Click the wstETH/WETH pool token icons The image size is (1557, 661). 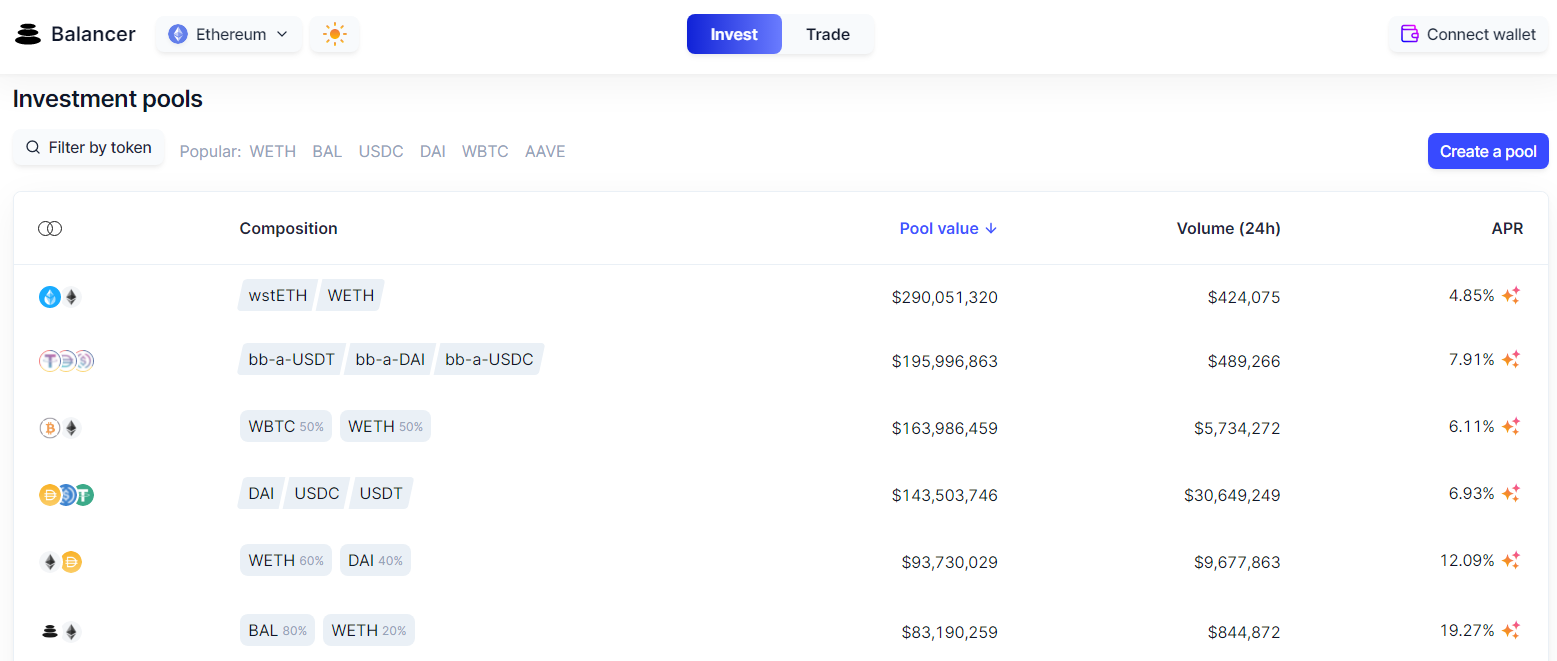[60, 297]
